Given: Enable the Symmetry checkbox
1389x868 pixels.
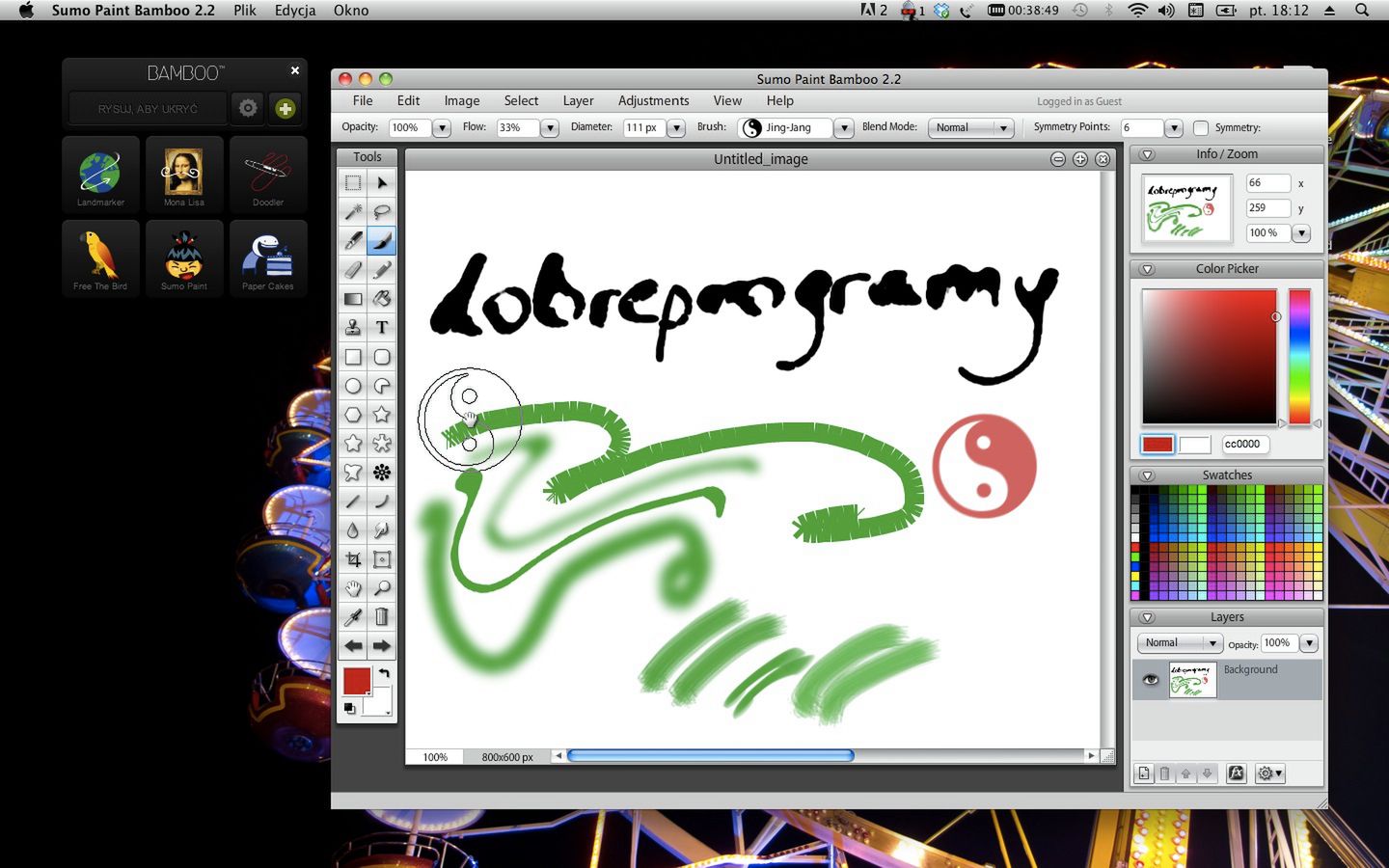Looking at the screenshot, I should click(x=1201, y=127).
